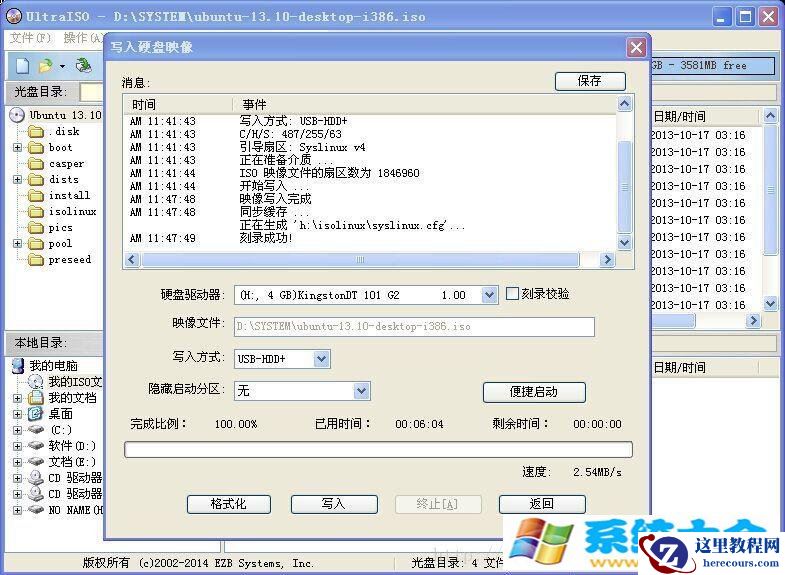This screenshot has height=575, width=785.
Task: Click the 便捷启动 button
Action: pos(534,392)
